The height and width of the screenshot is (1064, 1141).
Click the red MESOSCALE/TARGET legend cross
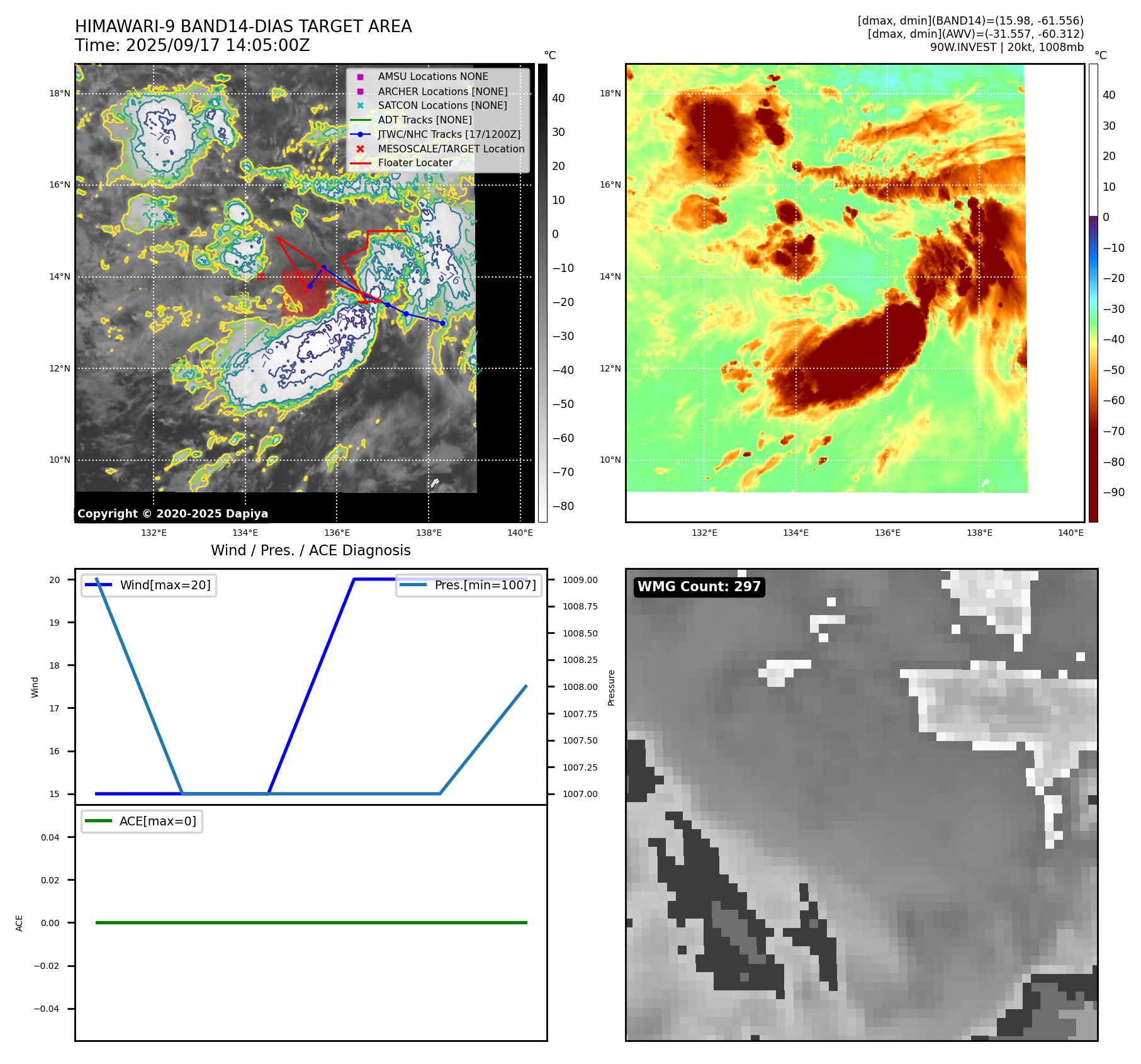360,149
